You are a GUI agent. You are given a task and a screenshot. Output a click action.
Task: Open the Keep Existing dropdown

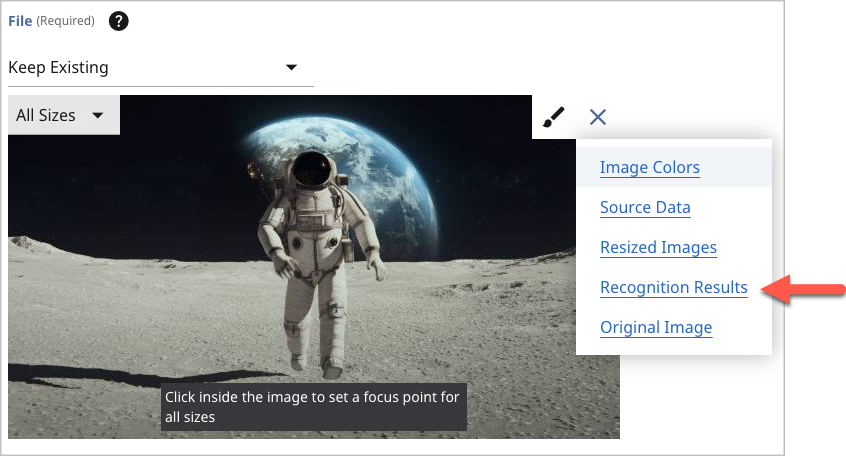(x=161, y=68)
